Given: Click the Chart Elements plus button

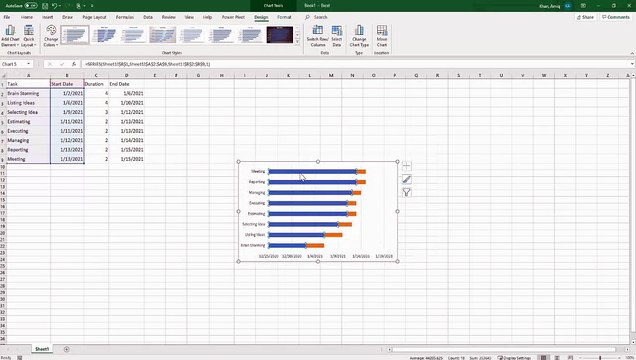Looking at the screenshot, I should pyautogui.click(x=406, y=166).
